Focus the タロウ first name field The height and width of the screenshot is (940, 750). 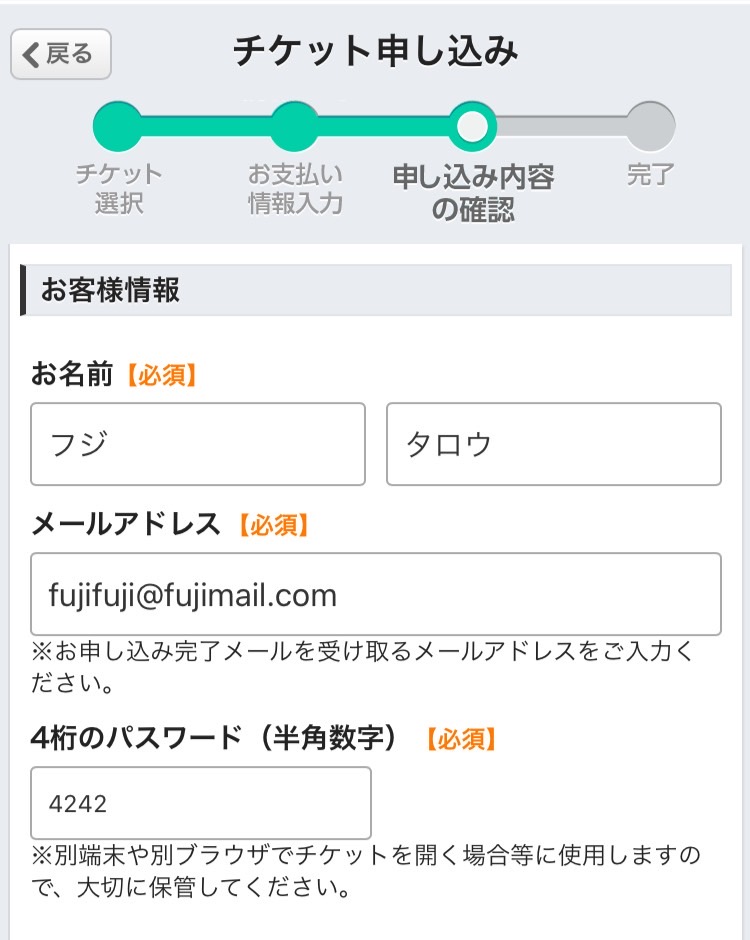point(554,444)
